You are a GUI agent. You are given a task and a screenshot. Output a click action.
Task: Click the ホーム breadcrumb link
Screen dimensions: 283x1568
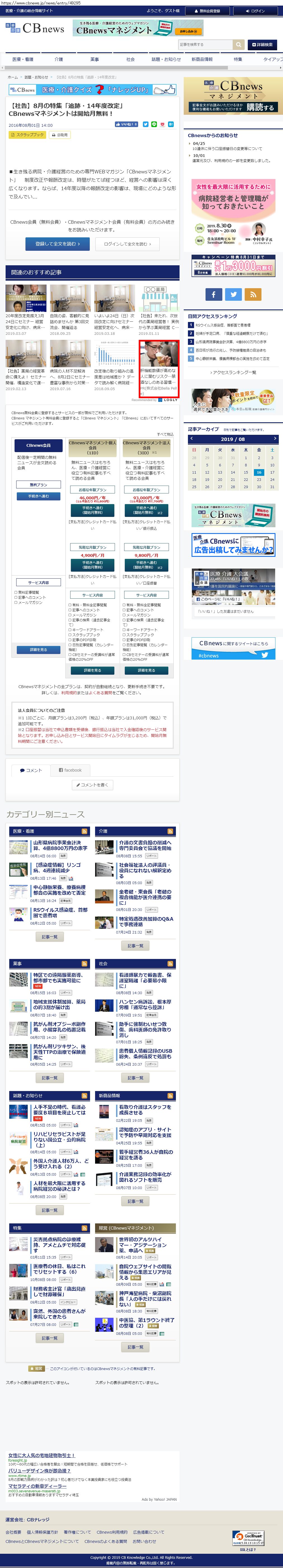coord(13,77)
